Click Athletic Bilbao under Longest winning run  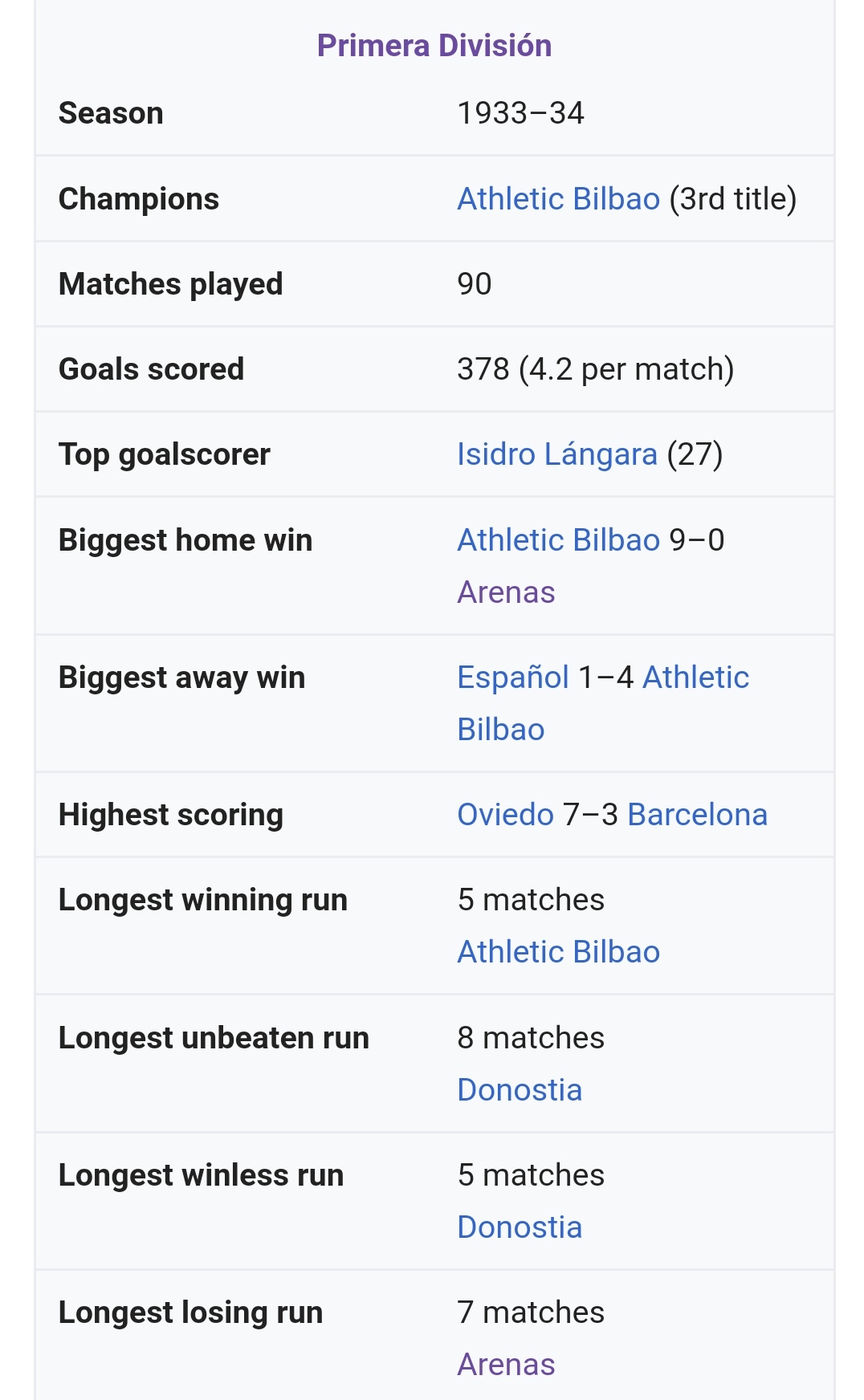click(x=558, y=952)
